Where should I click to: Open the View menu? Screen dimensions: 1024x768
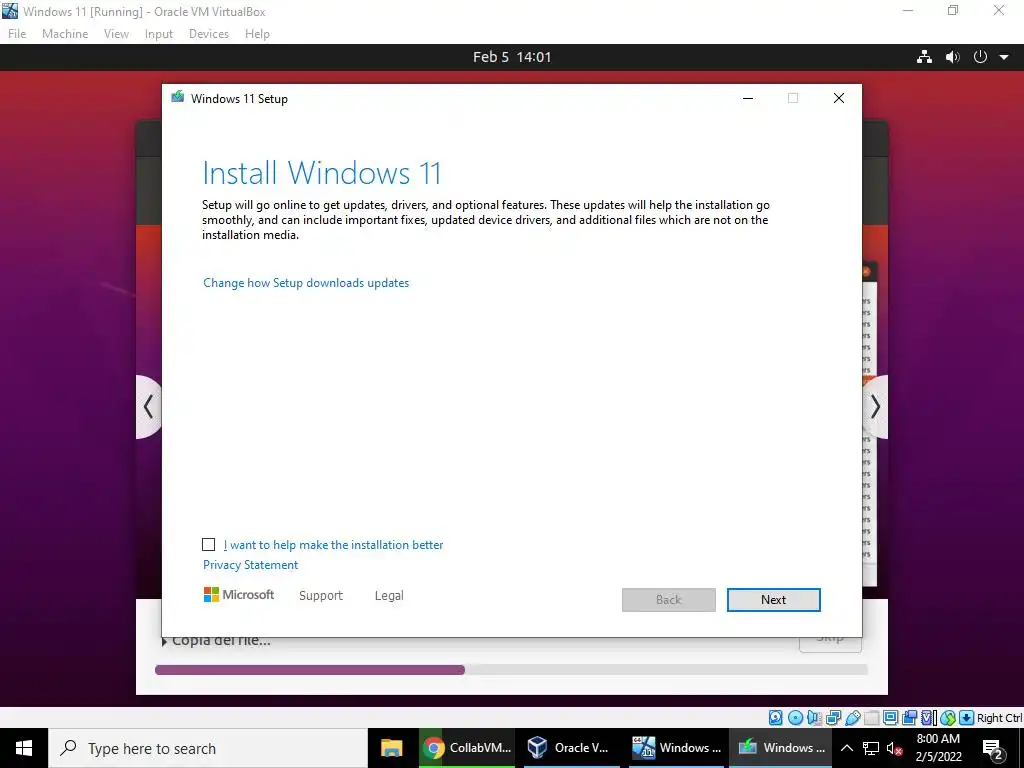pyautogui.click(x=116, y=34)
